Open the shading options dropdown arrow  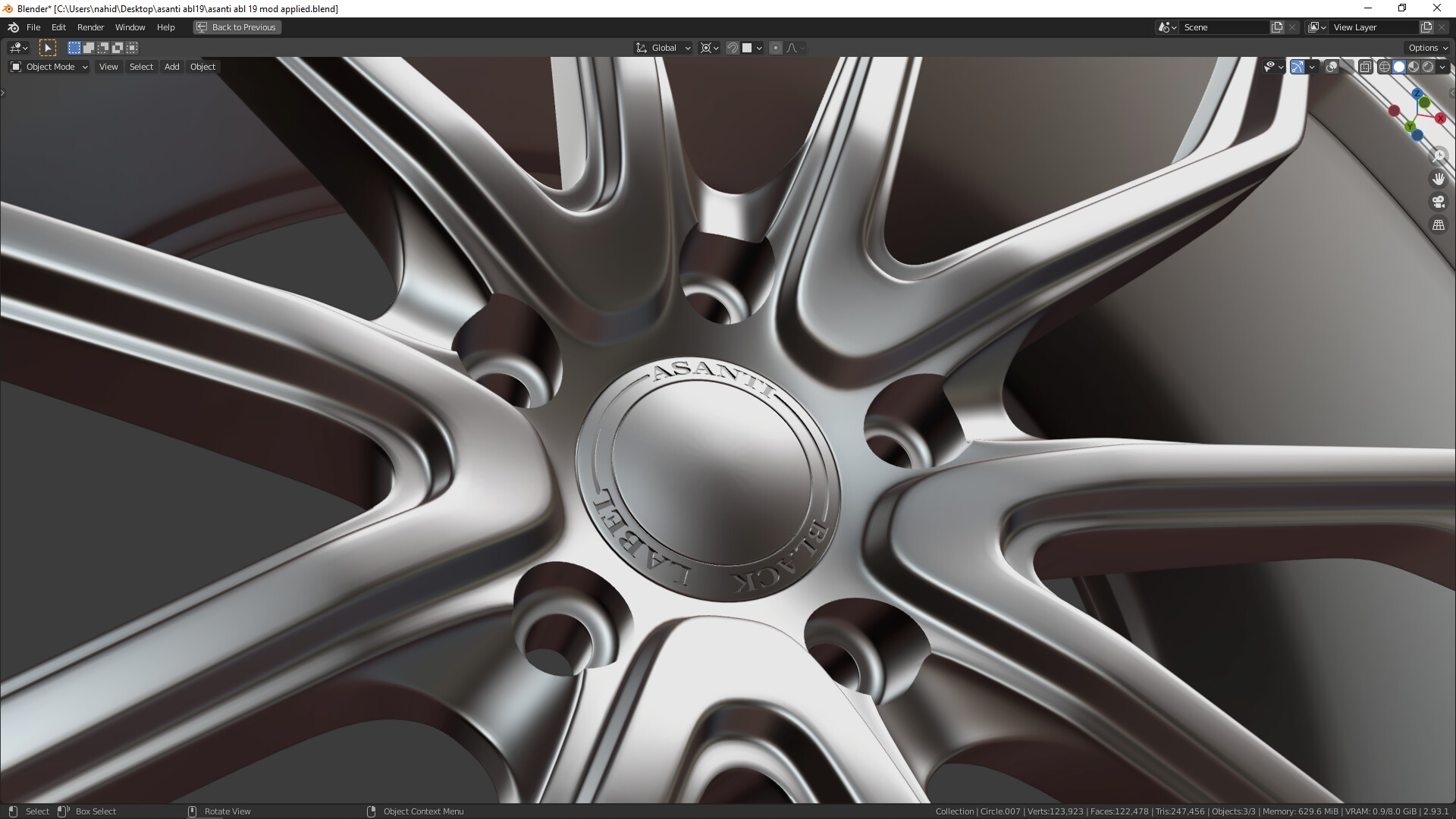pyautogui.click(x=1442, y=67)
